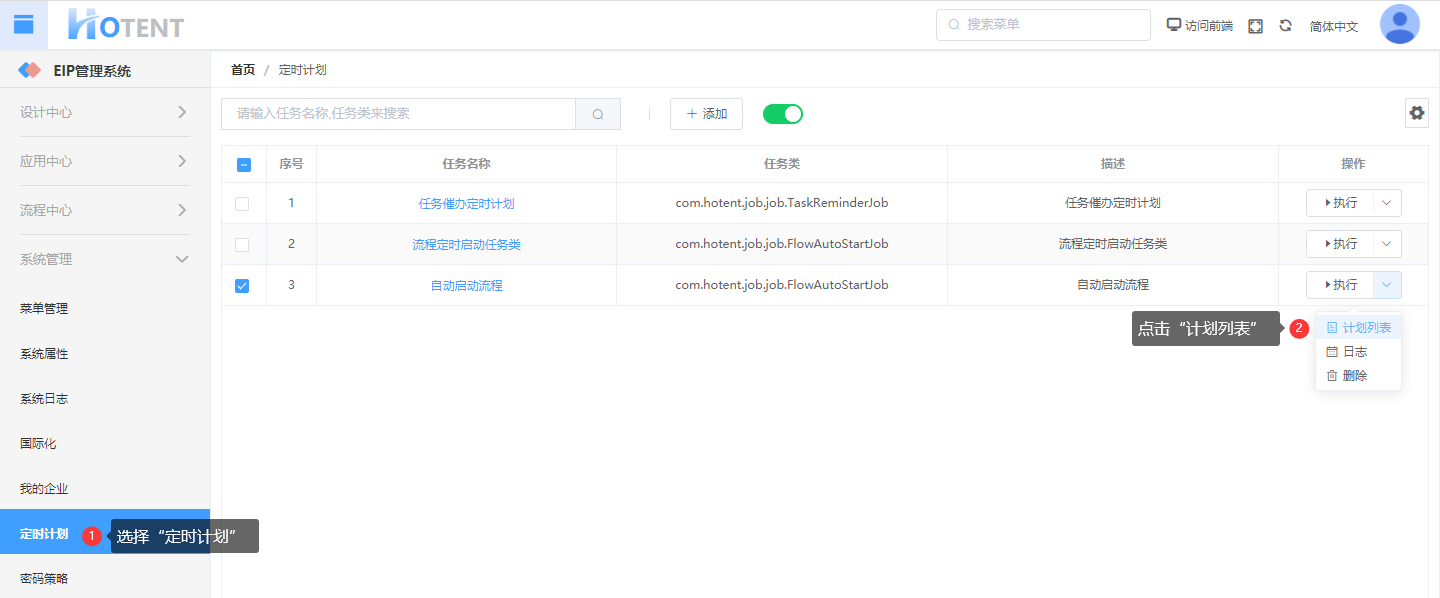Click the sidebar collapse icon at top-left

coord(23,25)
